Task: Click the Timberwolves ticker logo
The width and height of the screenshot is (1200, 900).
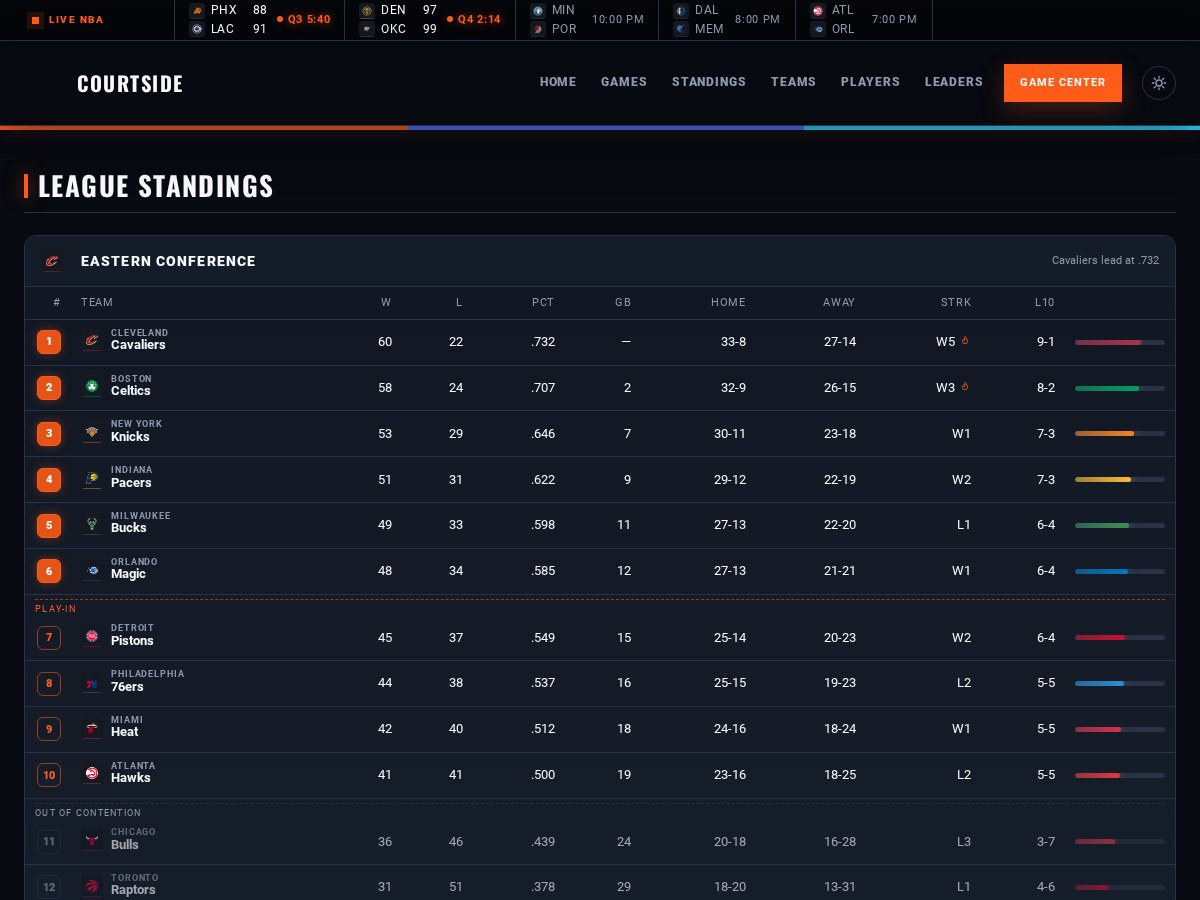Action: 538,10
